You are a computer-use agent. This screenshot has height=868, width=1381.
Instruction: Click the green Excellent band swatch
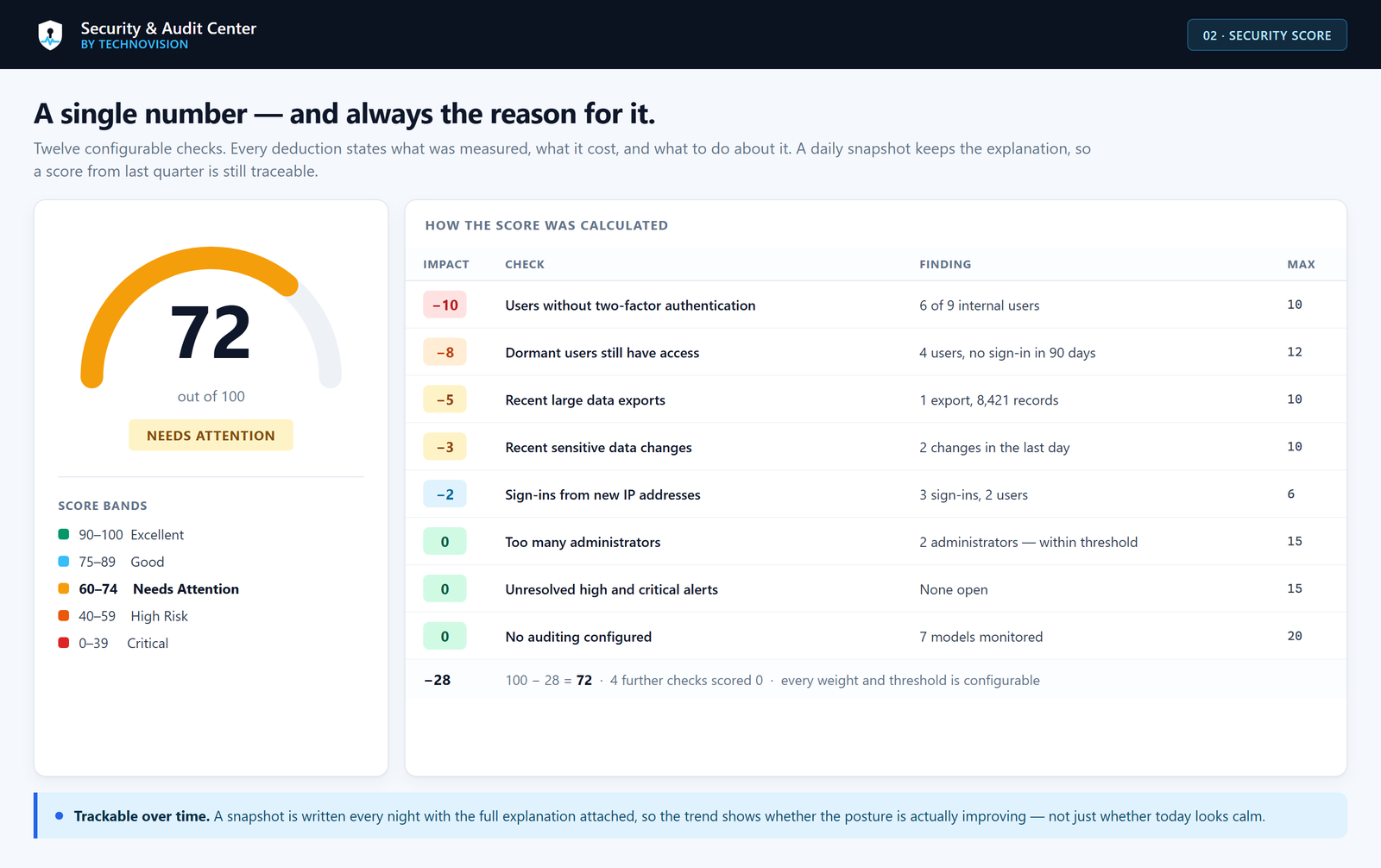[64, 534]
